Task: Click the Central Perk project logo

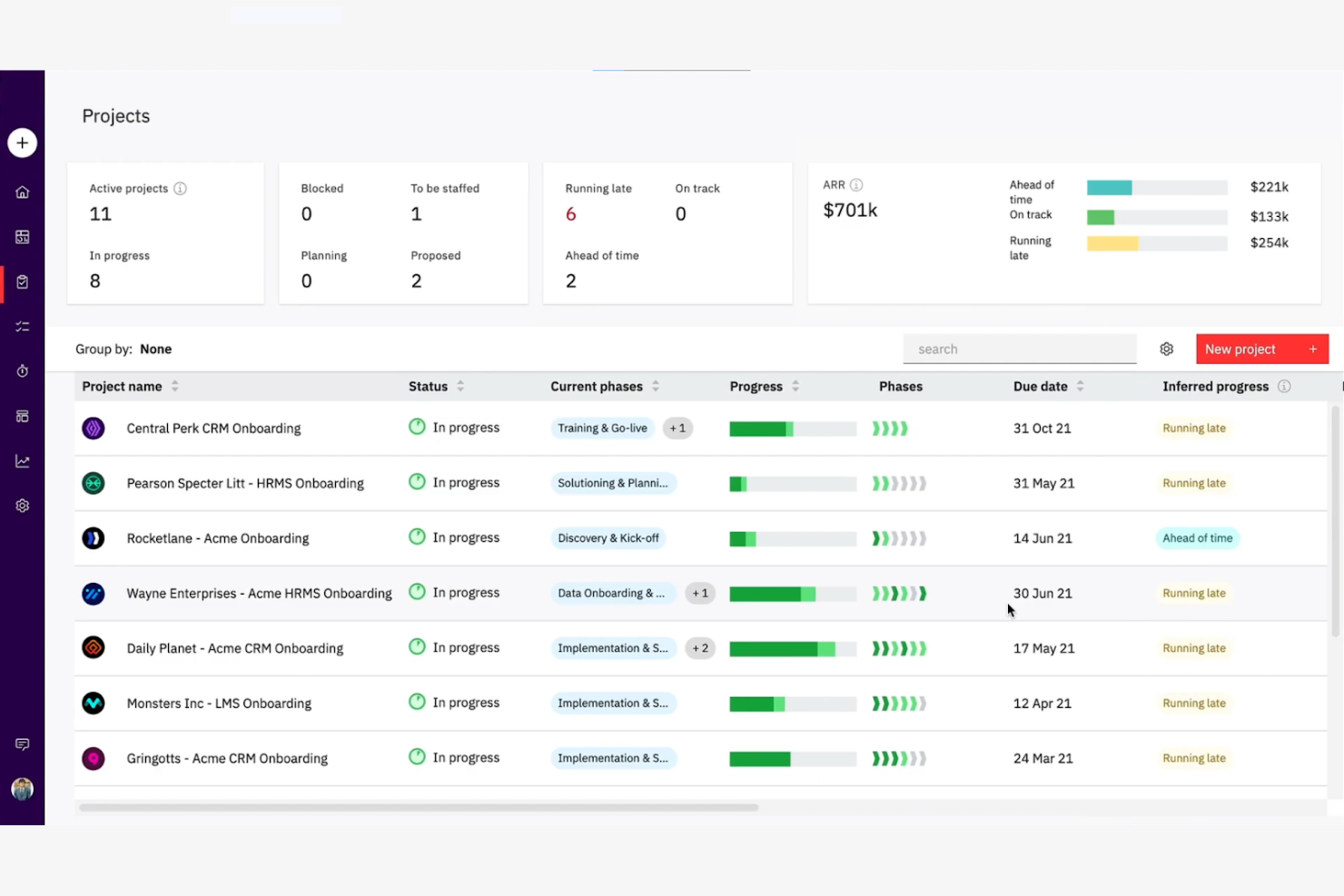Action: click(94, 428)
